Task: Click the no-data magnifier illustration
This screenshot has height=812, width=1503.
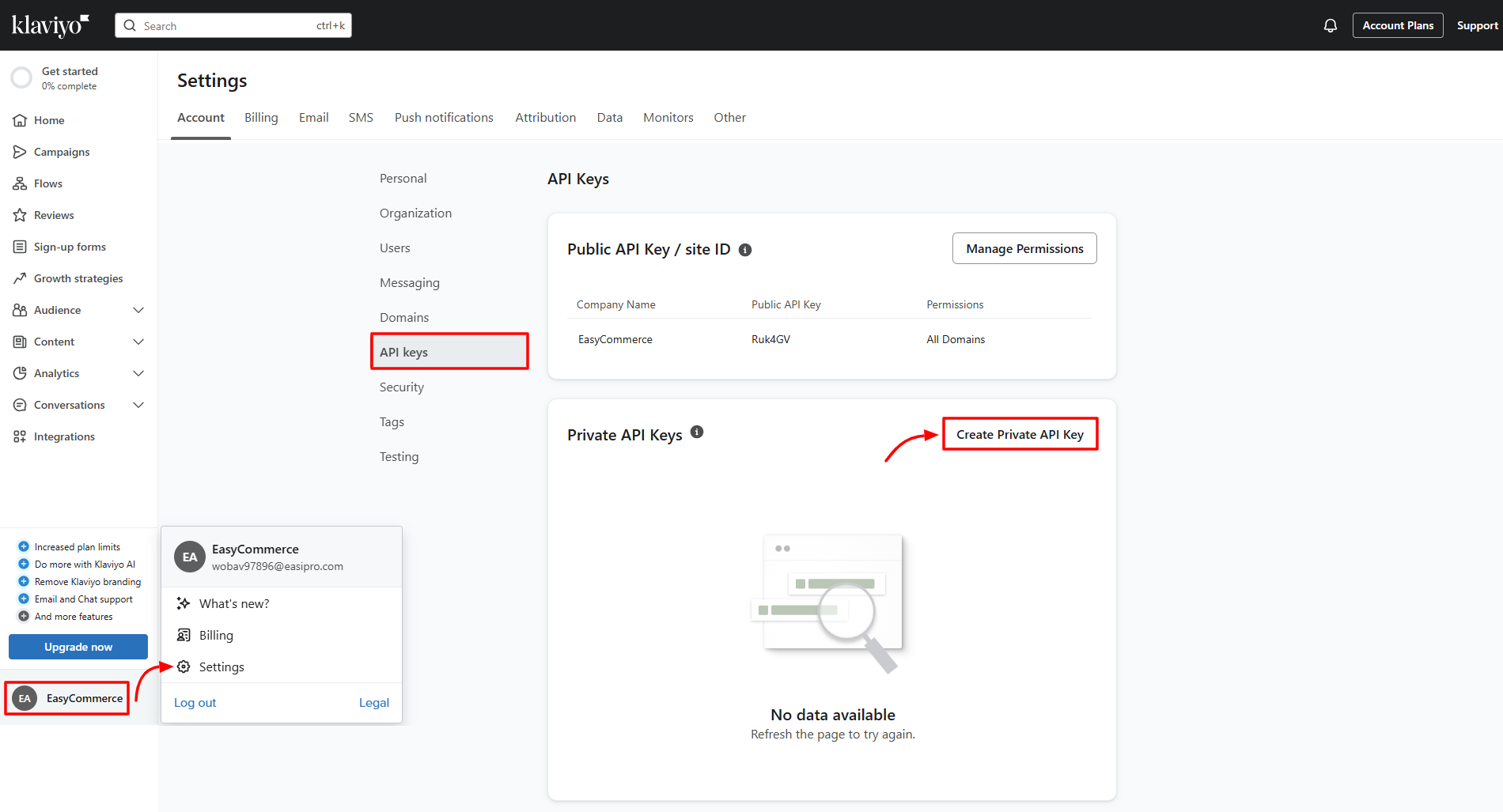Action: point(827,604)
